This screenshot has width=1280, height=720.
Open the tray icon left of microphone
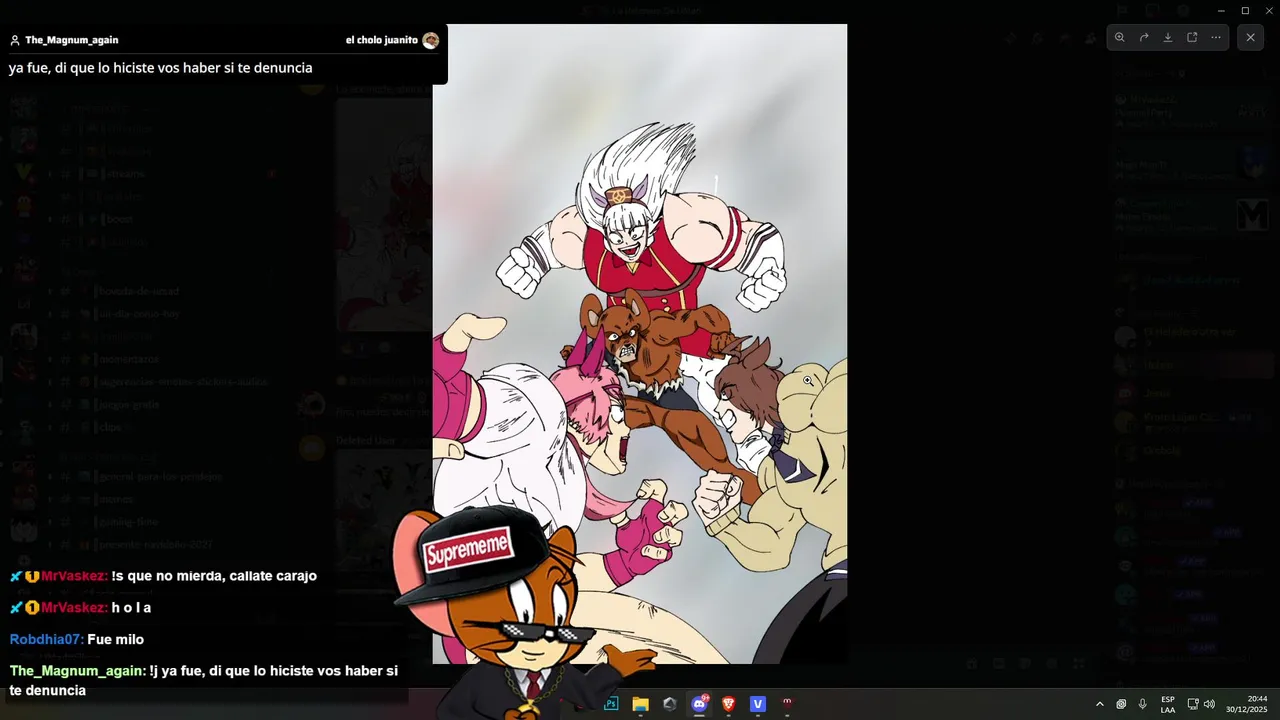[1121, 704]
